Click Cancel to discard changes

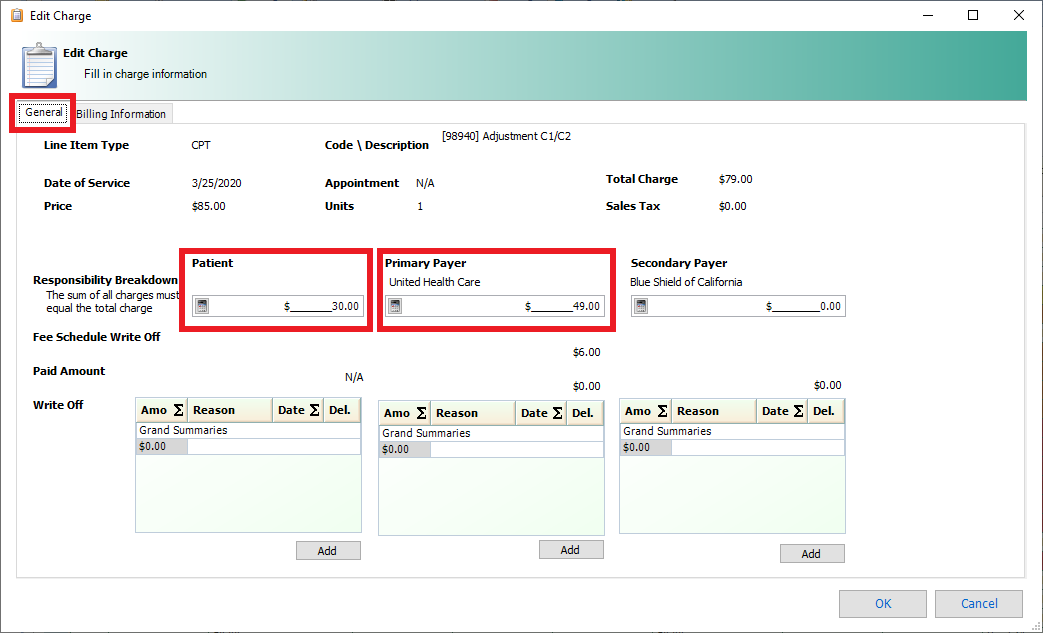(978, 603)
